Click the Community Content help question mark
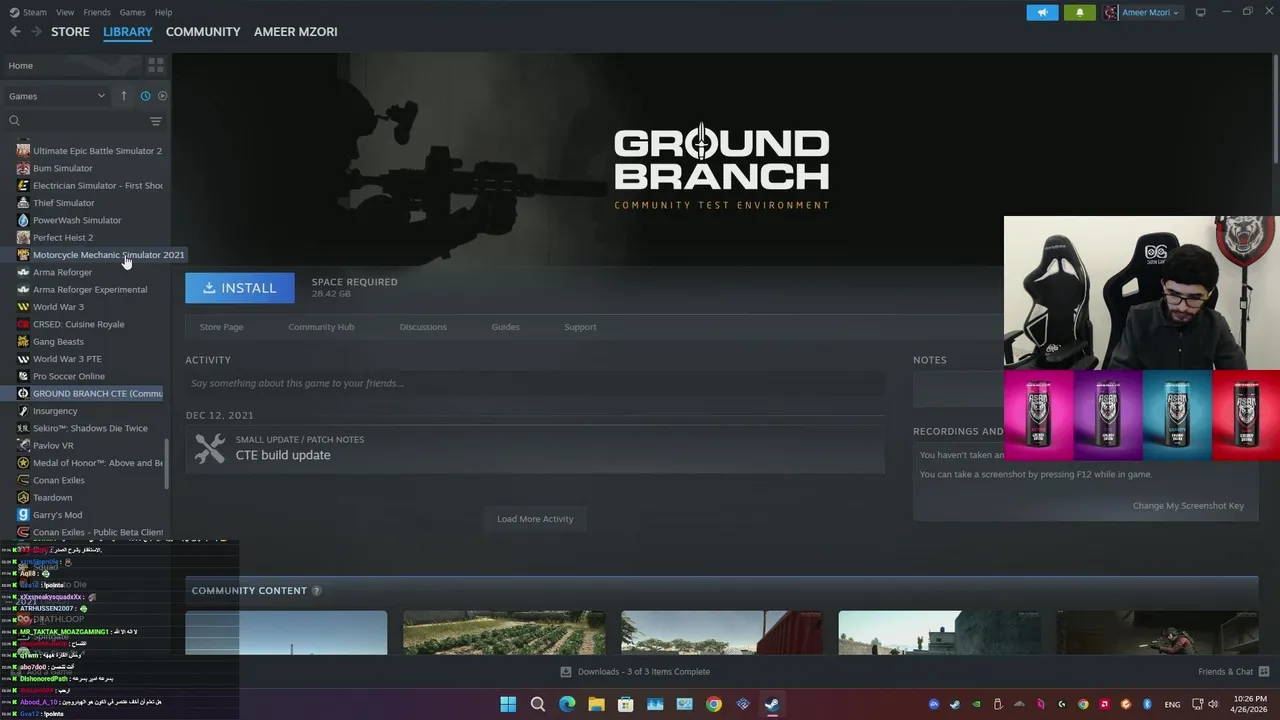This screenshot has width=1280, height=720. (317, 591)
